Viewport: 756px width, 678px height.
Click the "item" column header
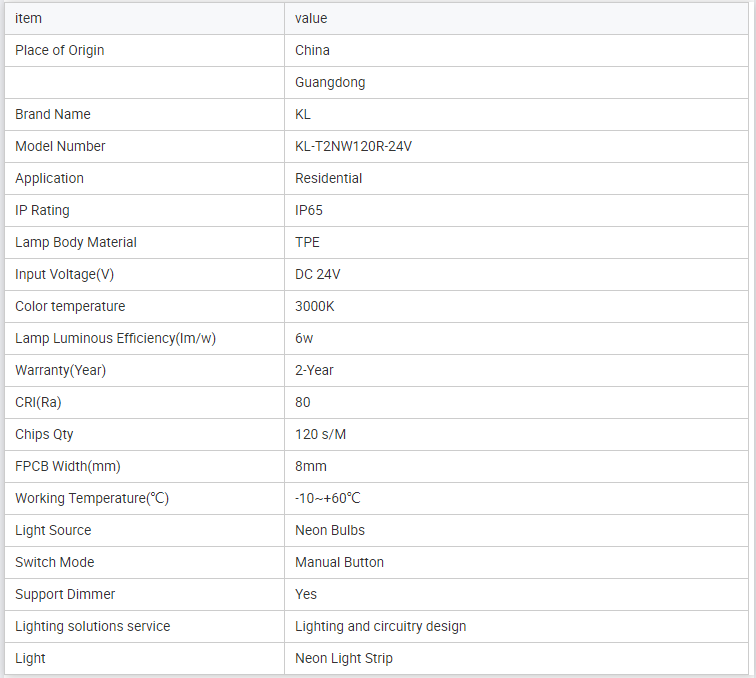click(x=29, y=18)
